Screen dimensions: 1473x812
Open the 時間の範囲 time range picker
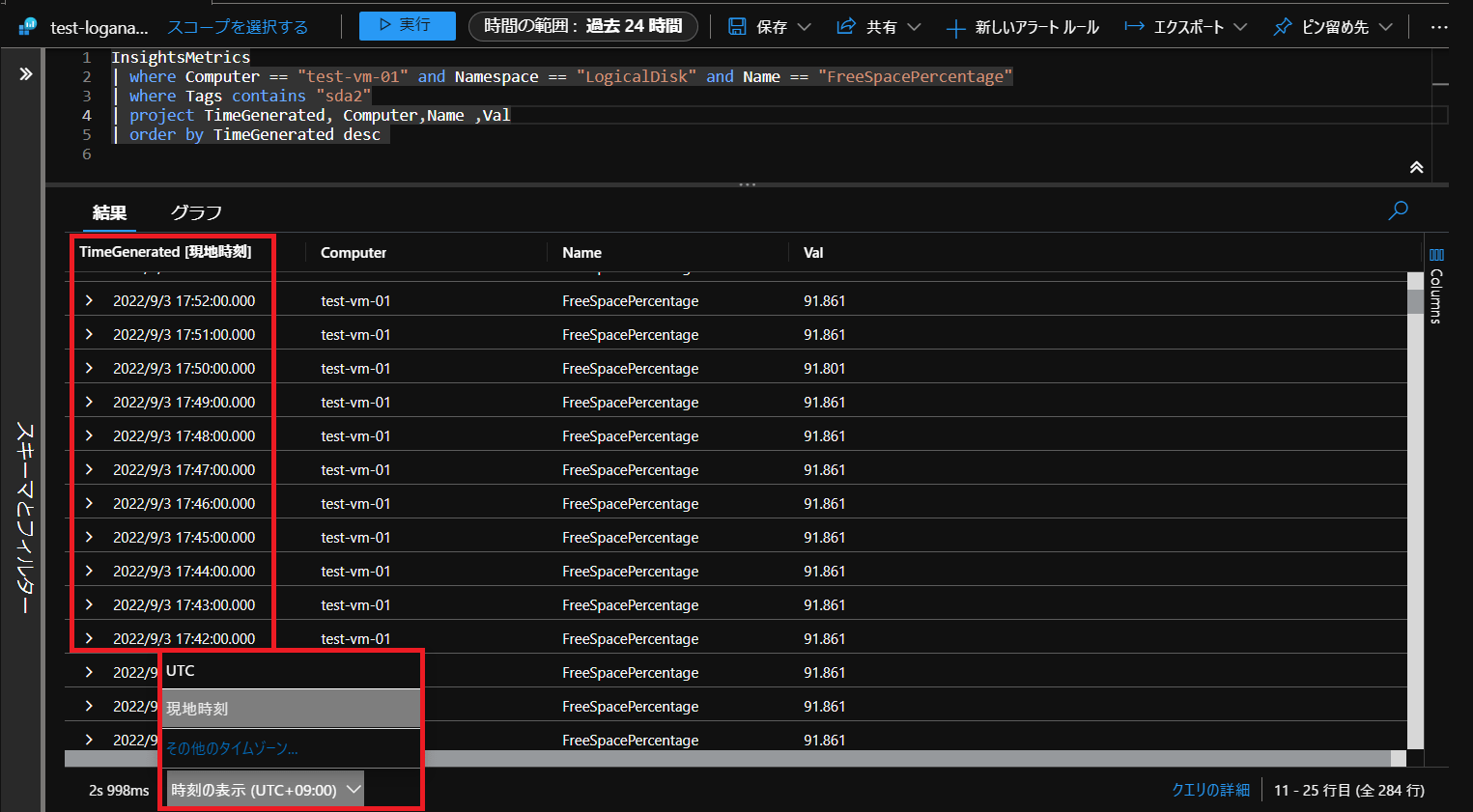click(582, 26)
